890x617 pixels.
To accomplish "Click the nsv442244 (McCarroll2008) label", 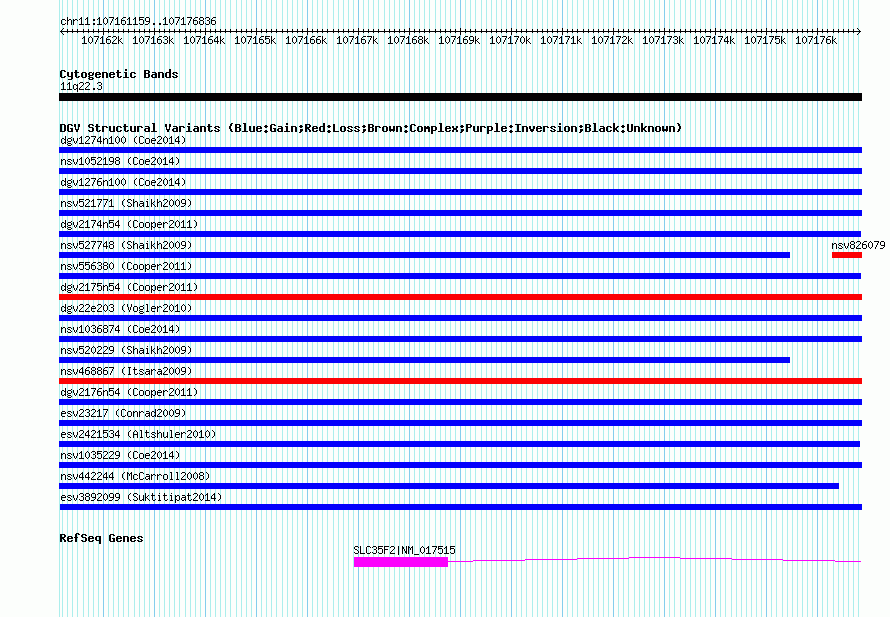I will (x=135, y=476).
